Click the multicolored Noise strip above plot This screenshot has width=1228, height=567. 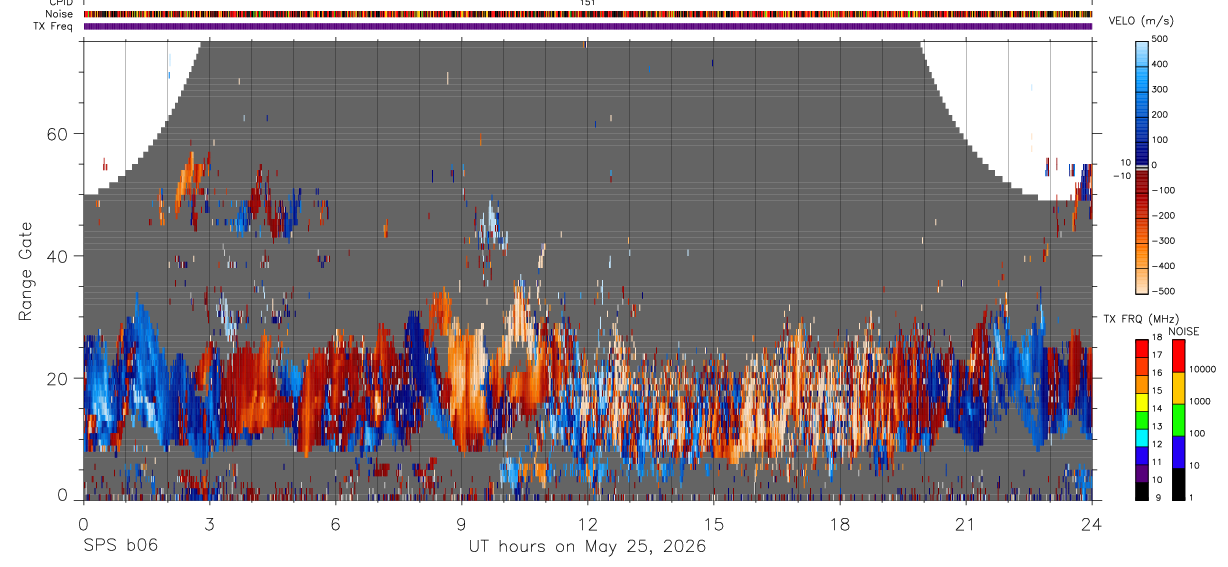pos(588,14)
